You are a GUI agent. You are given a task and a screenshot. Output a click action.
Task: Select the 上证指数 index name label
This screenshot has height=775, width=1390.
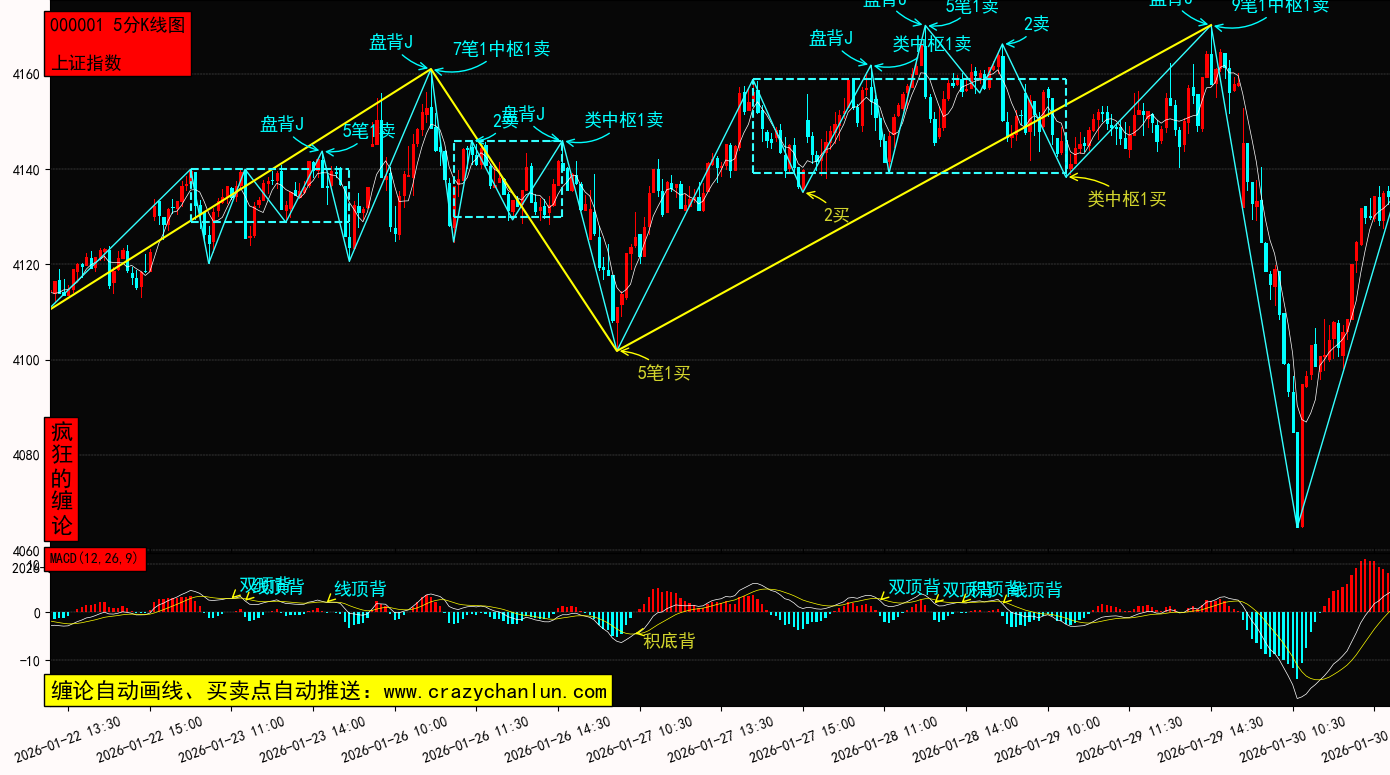(x=86, y=62)
